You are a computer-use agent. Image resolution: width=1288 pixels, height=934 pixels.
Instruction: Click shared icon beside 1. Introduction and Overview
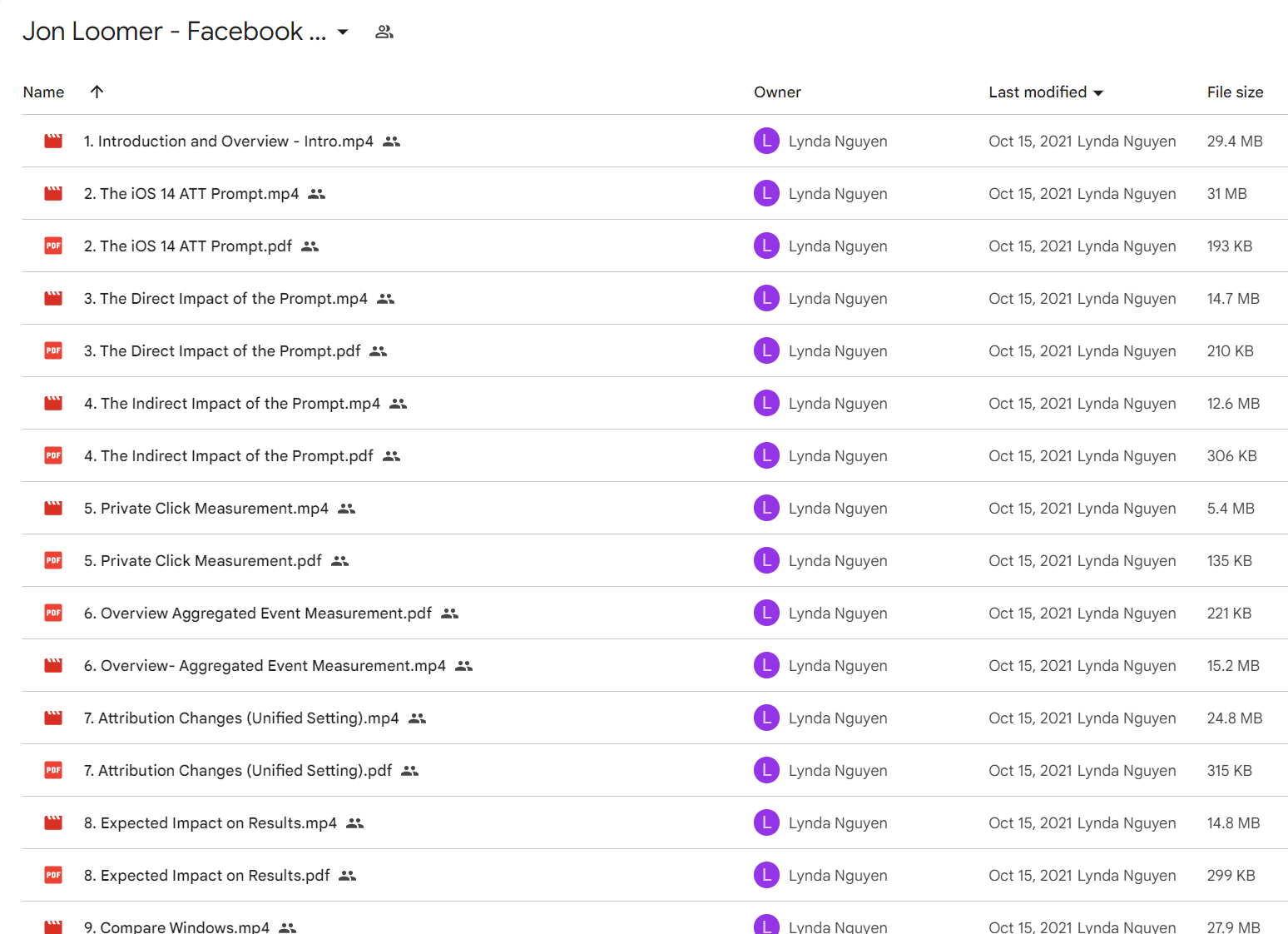click(x=391, y=142)
